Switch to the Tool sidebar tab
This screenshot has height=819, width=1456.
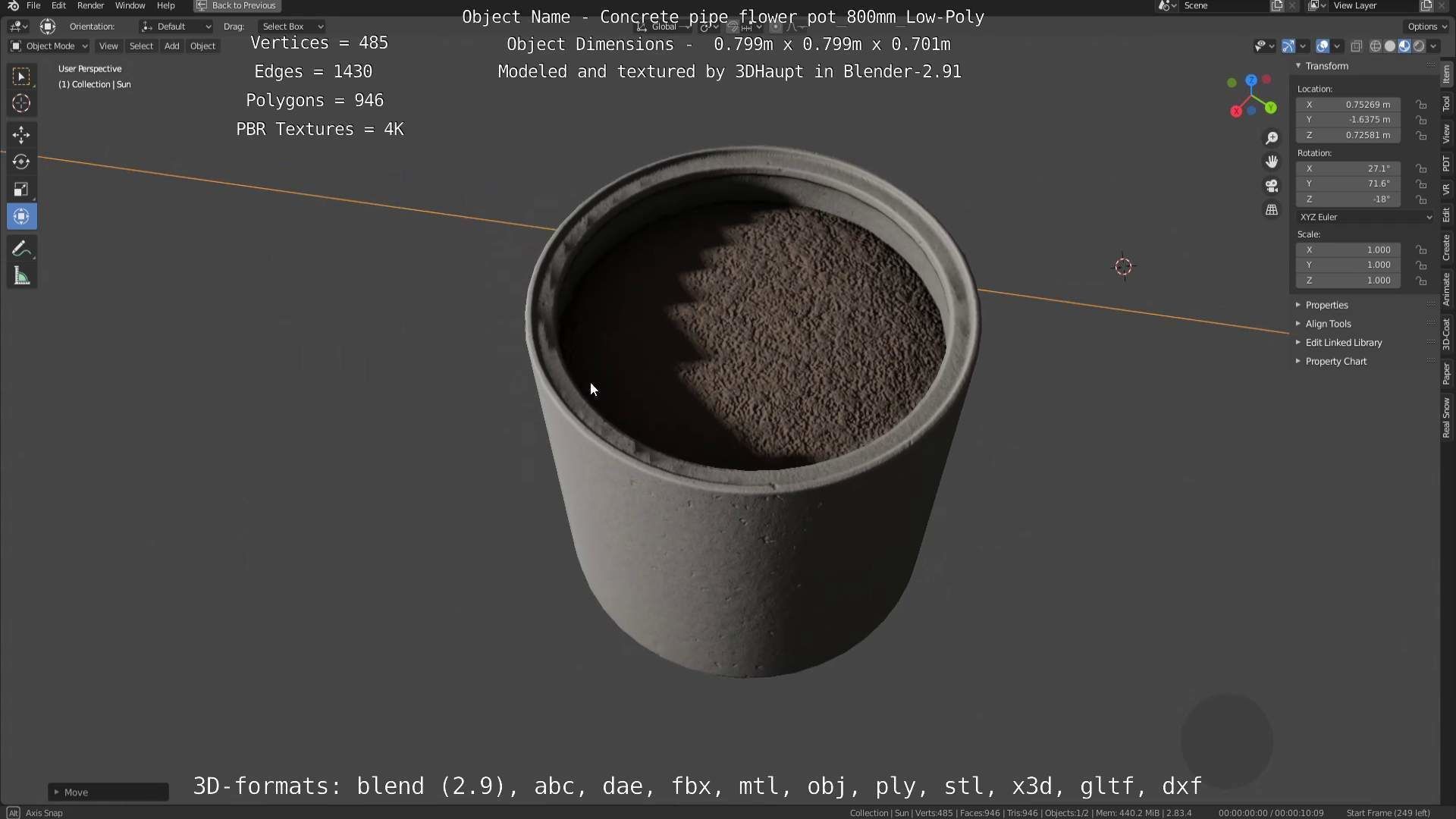coord(1446,104)
